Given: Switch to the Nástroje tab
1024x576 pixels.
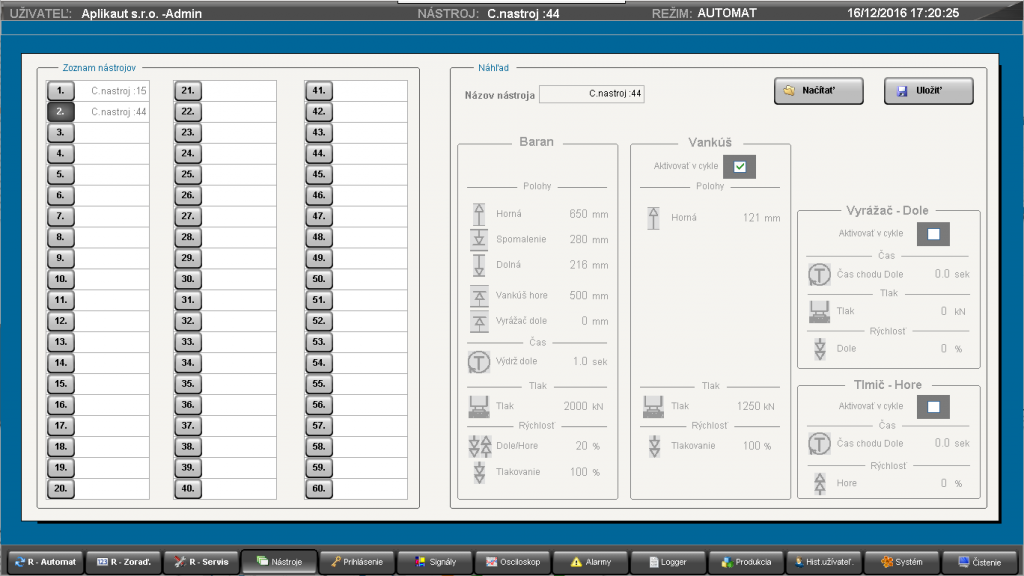Looking at the screenshot, I should [280, 562].
